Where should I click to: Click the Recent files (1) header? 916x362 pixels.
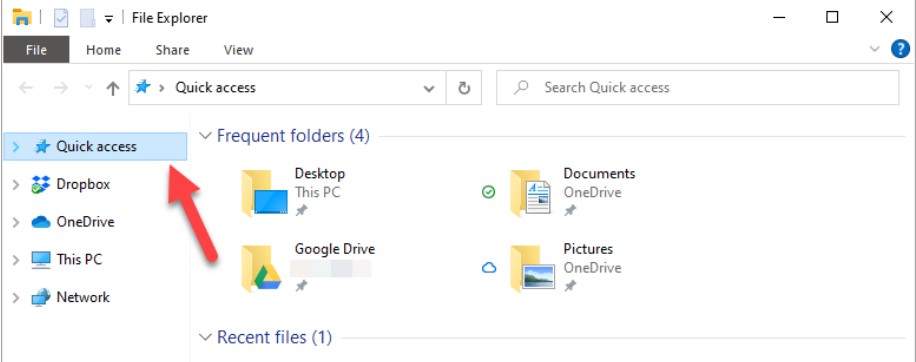(274, 337)
